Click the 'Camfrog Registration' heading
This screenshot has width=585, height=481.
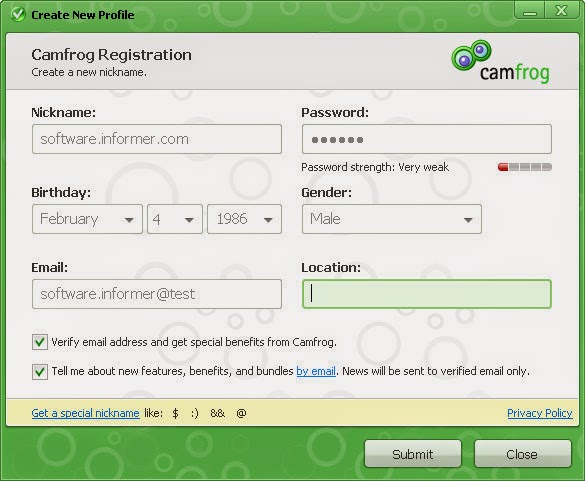[x=111, y=55]
